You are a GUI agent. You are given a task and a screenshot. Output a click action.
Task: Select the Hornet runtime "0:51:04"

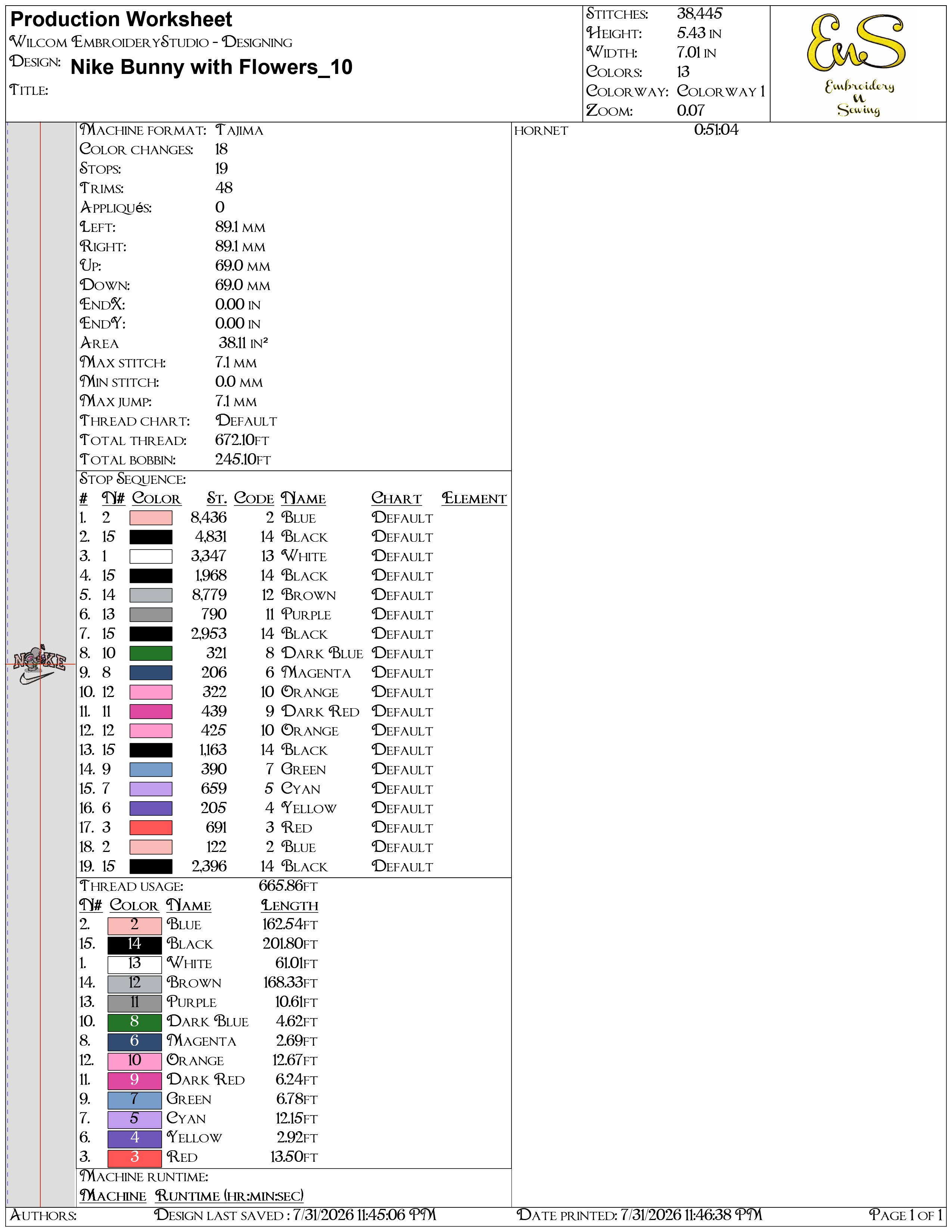click(716, 130)
